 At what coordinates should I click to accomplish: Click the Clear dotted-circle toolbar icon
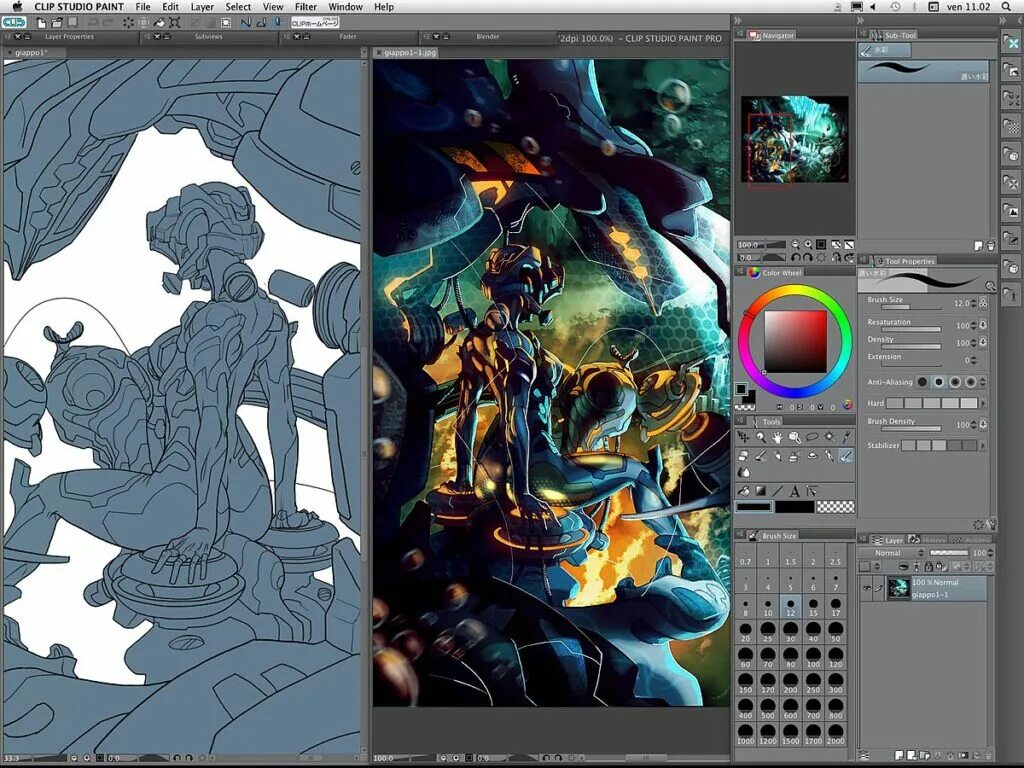coord(128,22)
